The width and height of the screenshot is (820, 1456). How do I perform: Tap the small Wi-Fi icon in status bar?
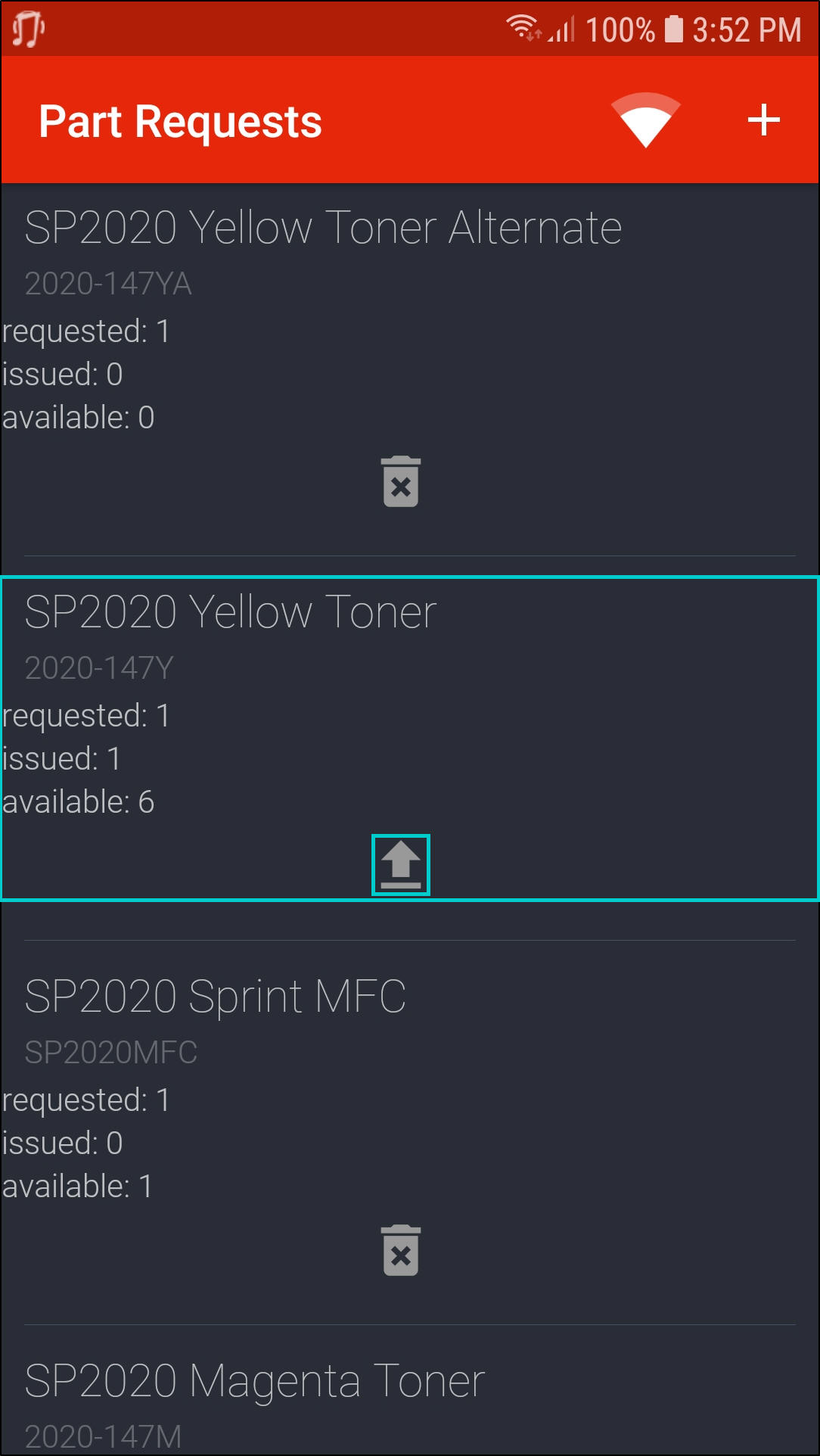523,28
